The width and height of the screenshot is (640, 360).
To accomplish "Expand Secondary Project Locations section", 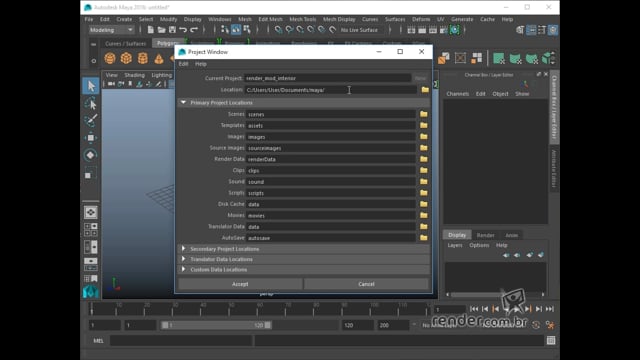I will [x=183, y=249].
